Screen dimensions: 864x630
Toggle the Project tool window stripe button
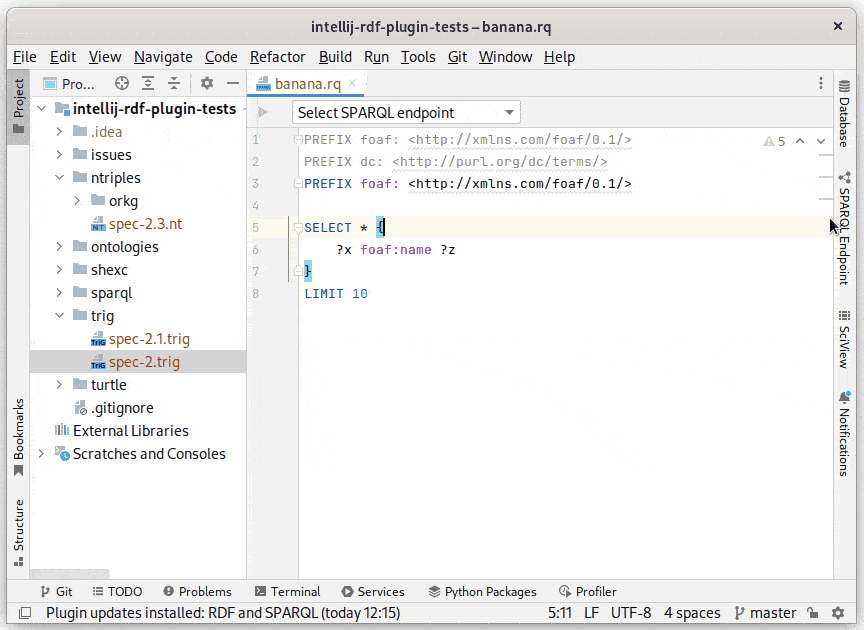pyautogui.click(x=19, y=106)
